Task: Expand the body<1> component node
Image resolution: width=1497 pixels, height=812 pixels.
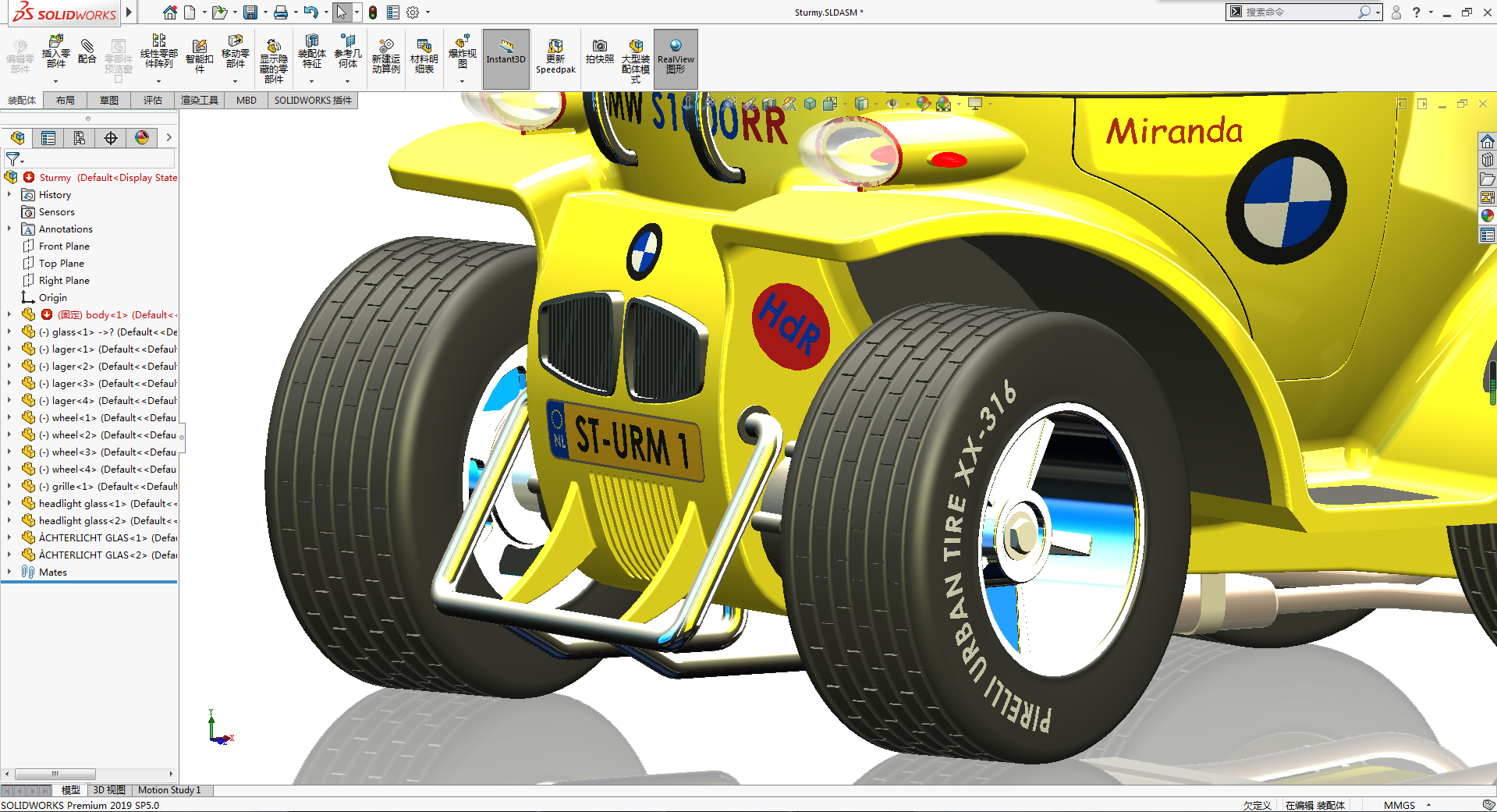Action: click(9, 315)
